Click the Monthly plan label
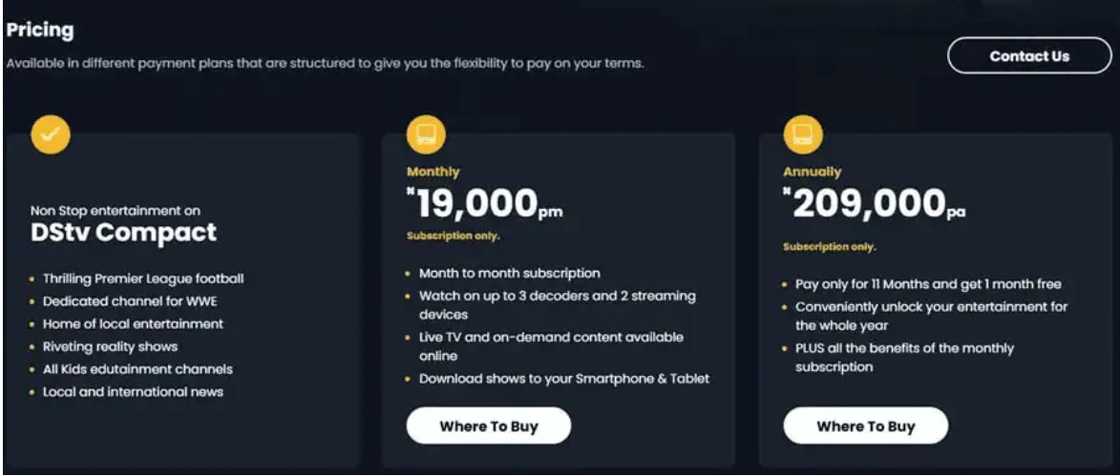Screen dimensions: 1120x476 [433, 172]
